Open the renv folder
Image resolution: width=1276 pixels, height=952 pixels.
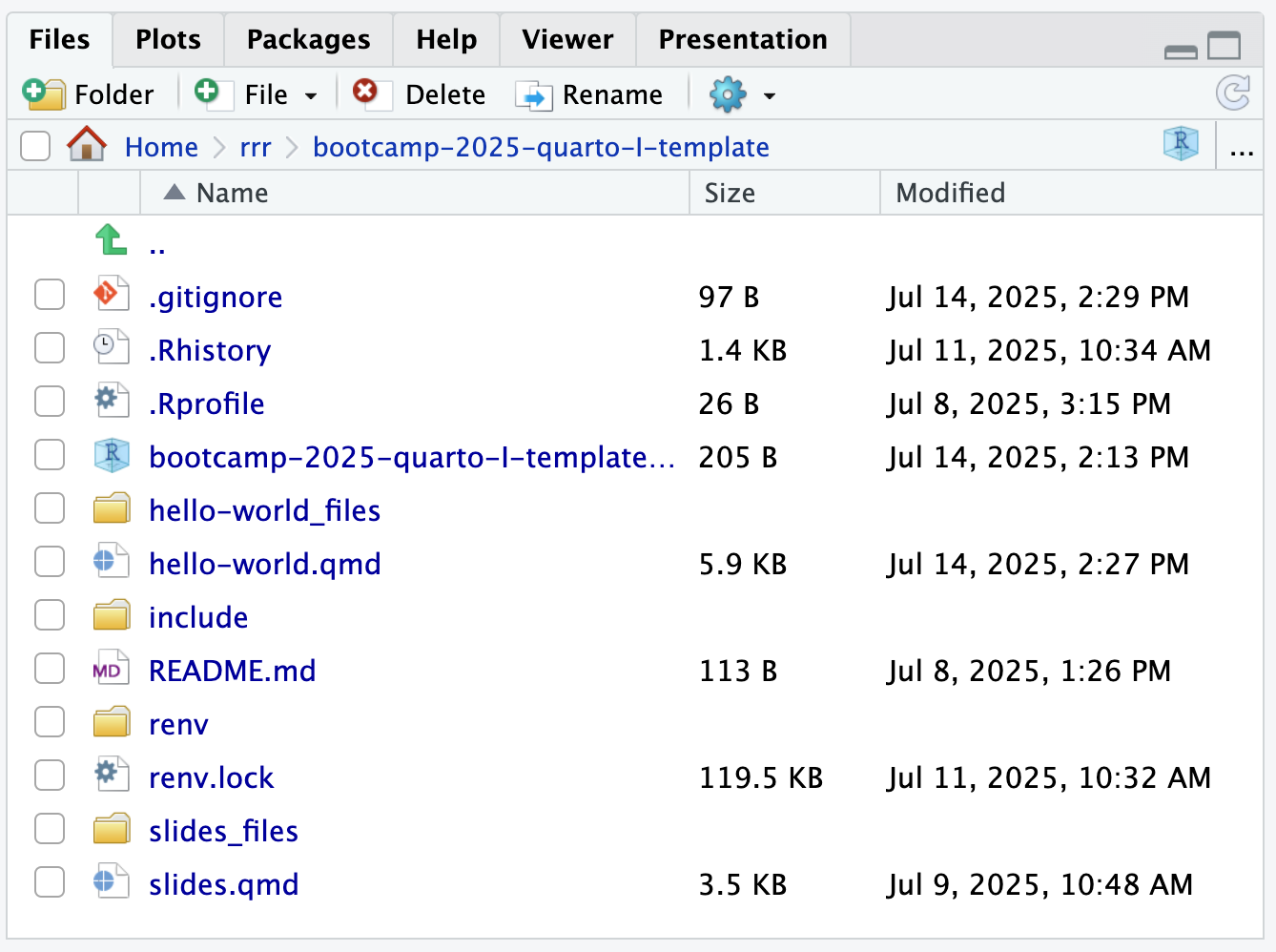point(178,724)
